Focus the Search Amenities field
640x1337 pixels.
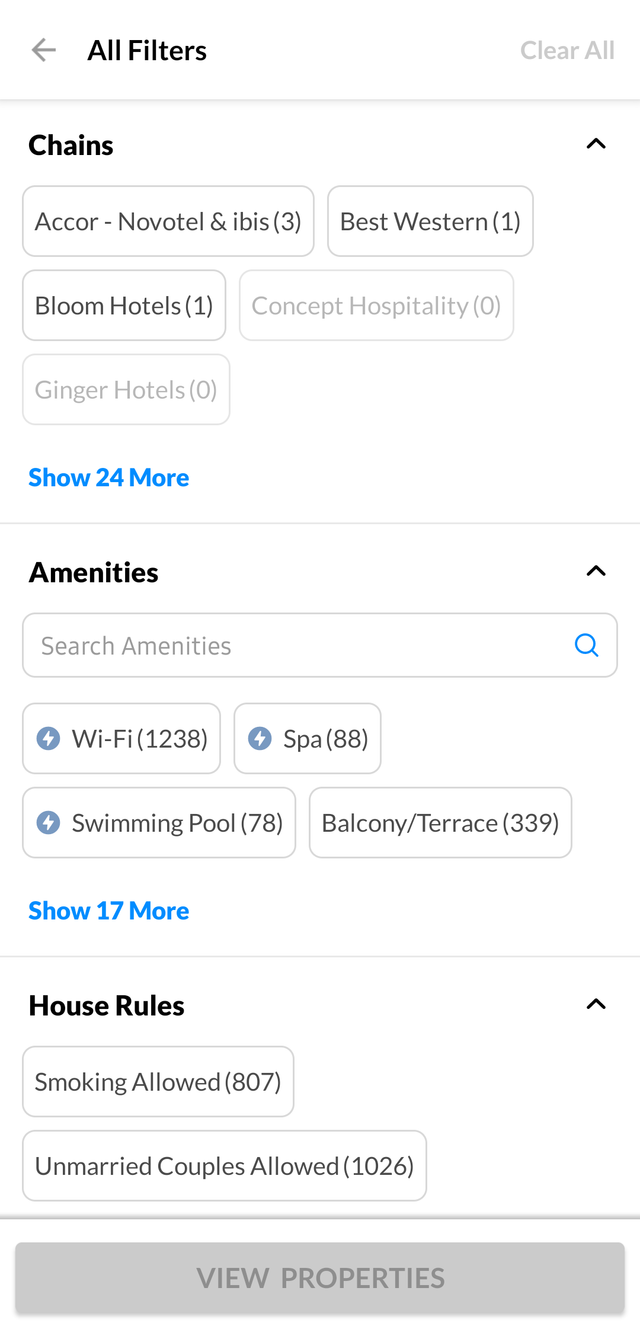click(x=300, y=645)
